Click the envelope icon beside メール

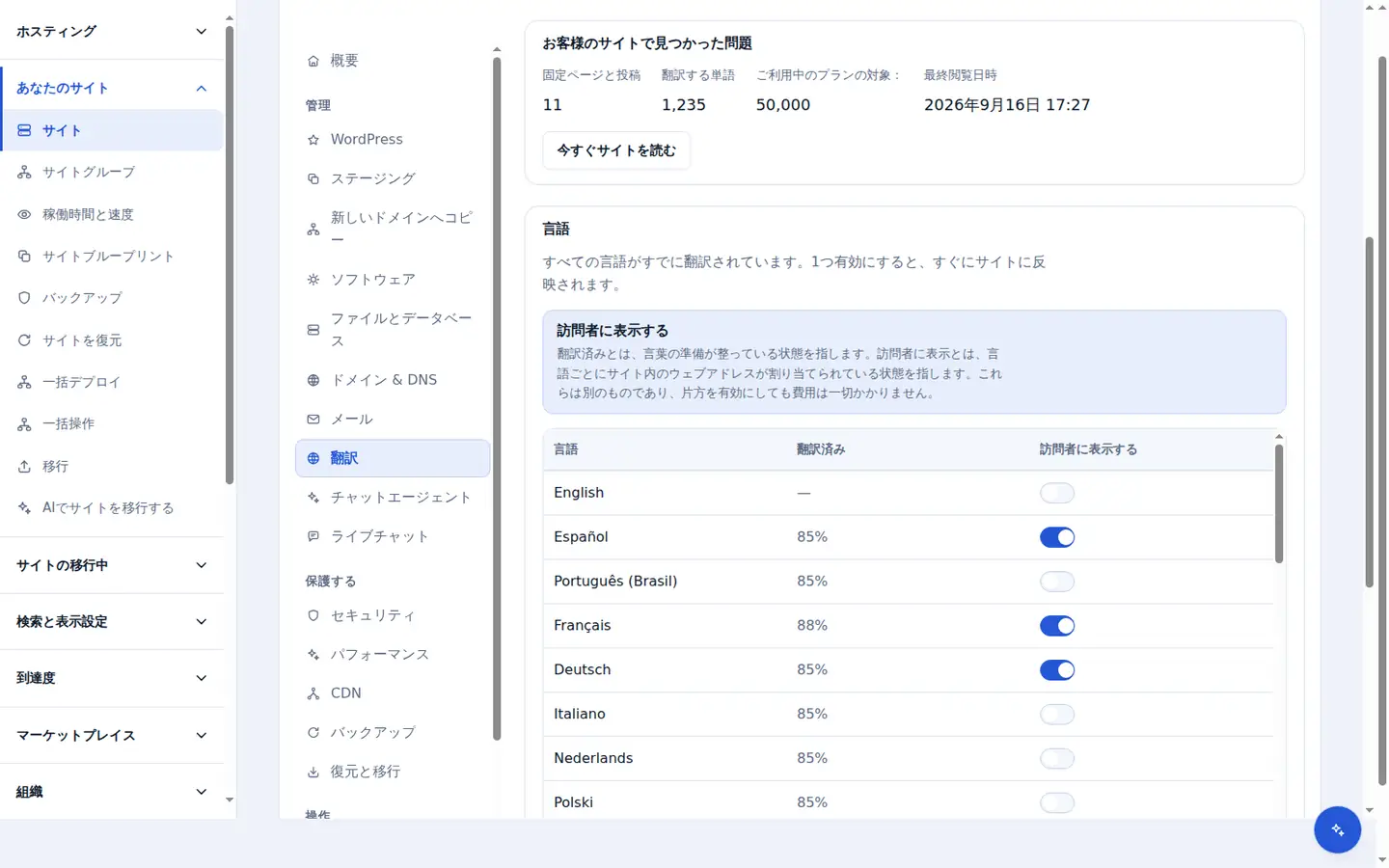313,420
